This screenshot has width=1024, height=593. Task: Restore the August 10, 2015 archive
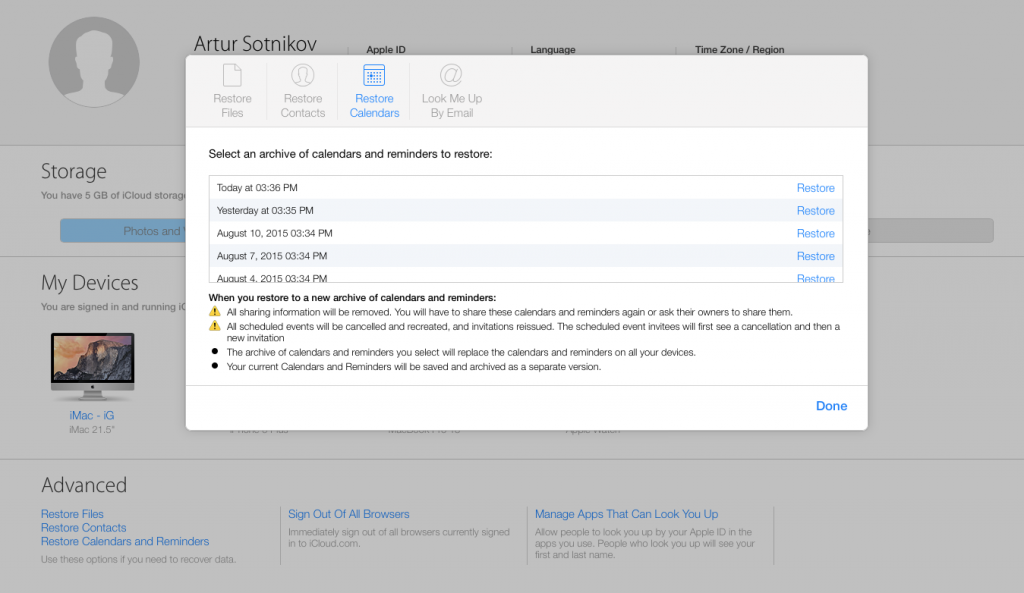coord(815,234)
